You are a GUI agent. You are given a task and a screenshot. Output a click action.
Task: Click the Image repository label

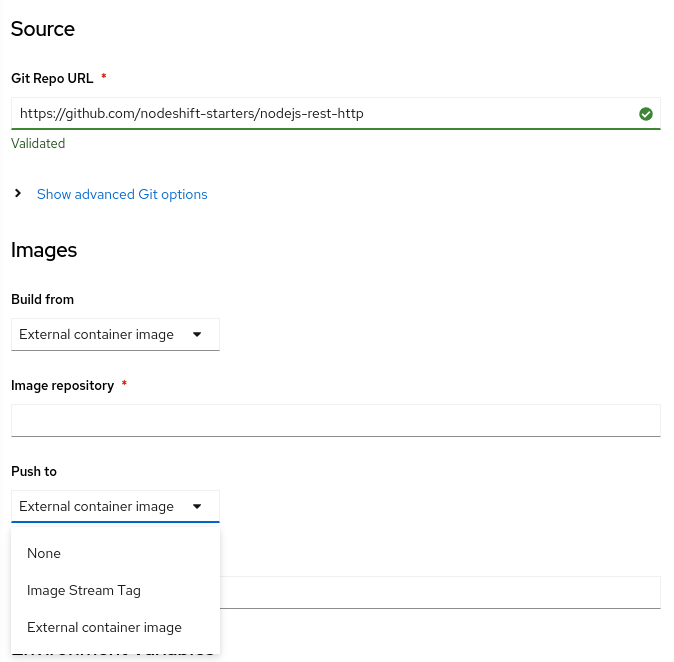coord(62,386)
